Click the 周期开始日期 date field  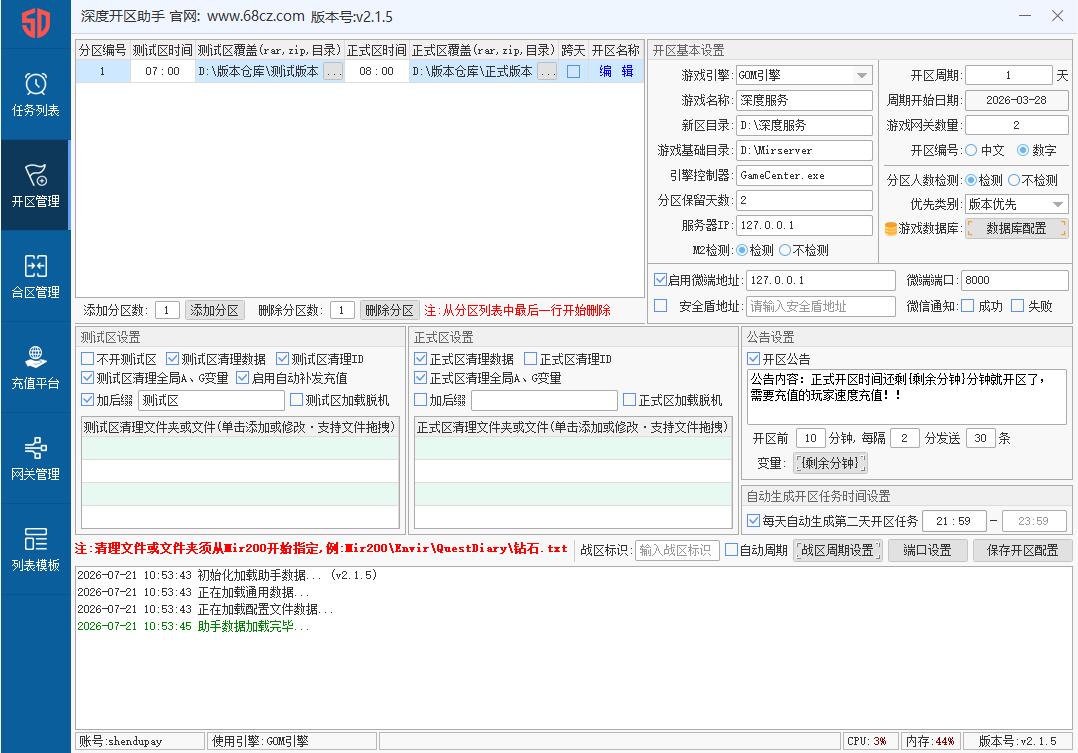[1017, 100]
